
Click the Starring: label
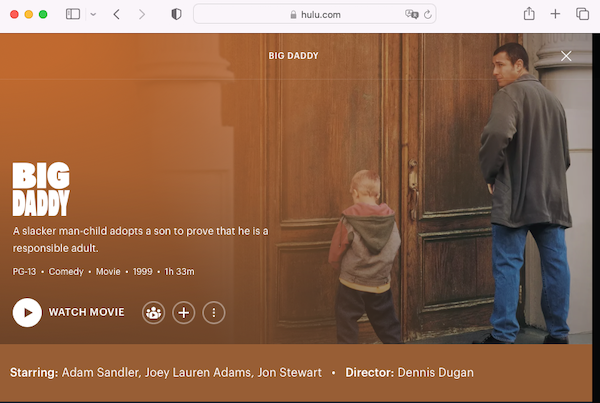coord(34,372)
